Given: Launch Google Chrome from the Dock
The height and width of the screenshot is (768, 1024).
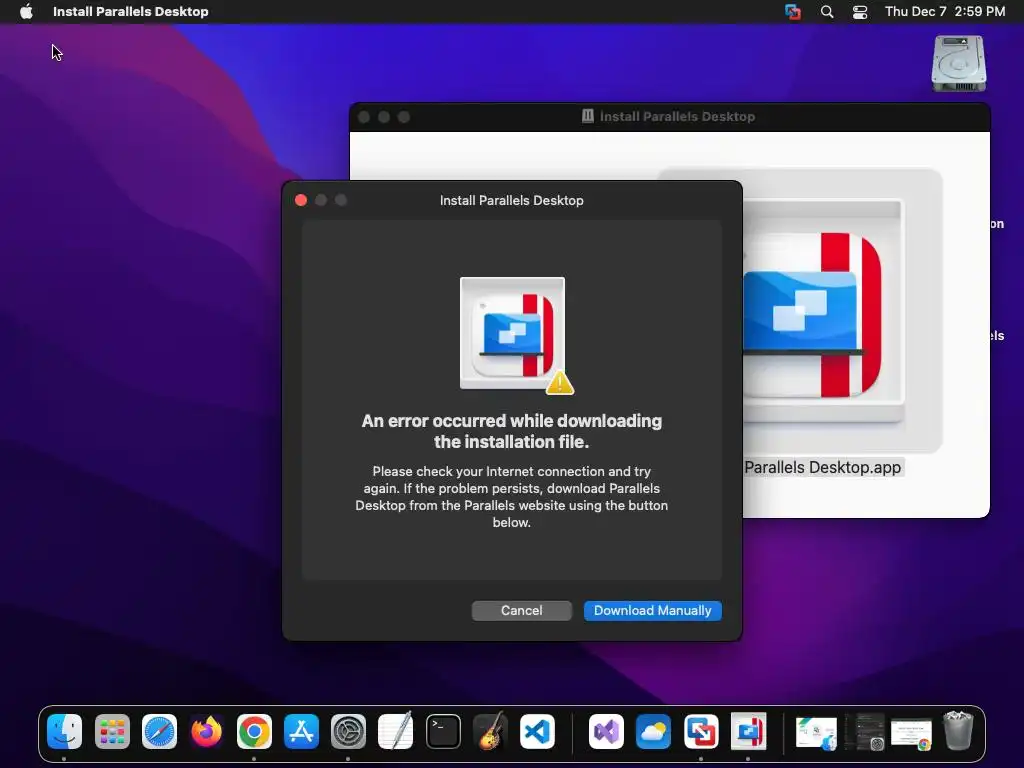Looking at the screenshot, I should (254, 731).
